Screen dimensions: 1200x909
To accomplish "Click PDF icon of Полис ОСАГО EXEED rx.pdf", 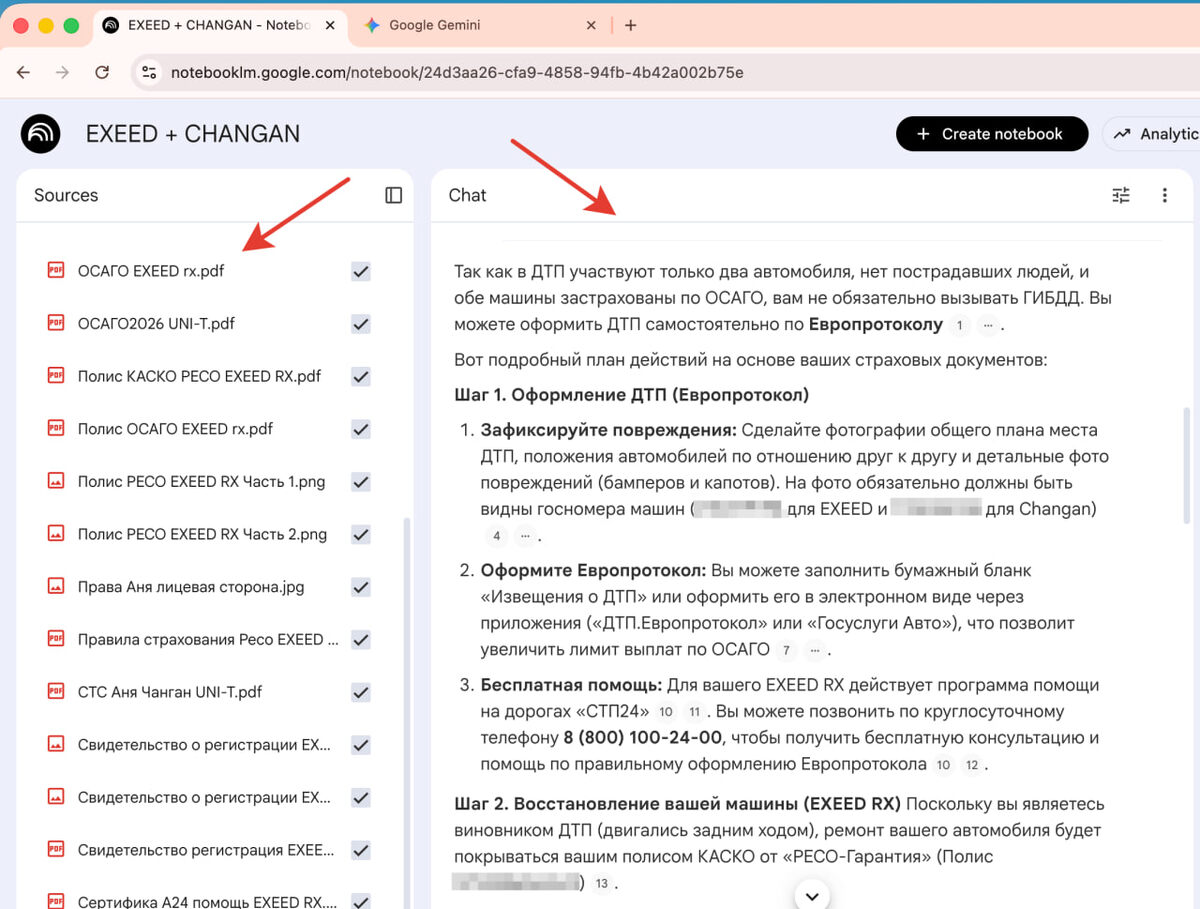I will coord(56,428).
